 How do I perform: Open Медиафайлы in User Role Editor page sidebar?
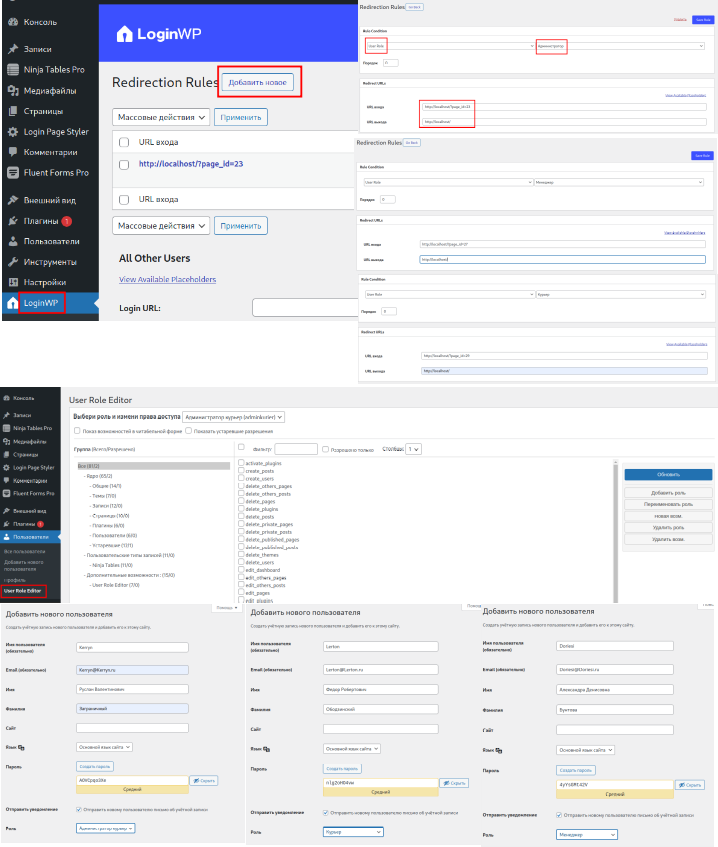click(30, 441)
